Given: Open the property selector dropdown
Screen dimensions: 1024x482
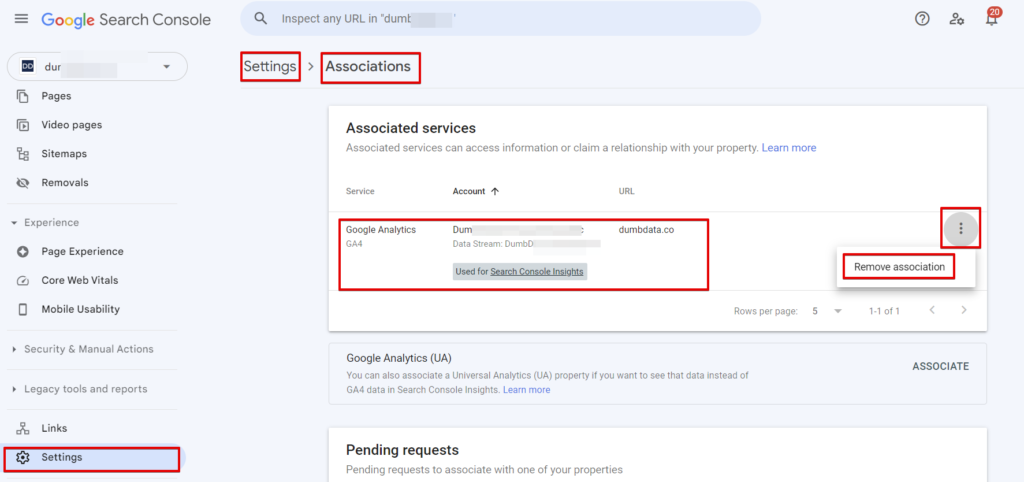Looking at the screenshot, I should coord(97,67).
